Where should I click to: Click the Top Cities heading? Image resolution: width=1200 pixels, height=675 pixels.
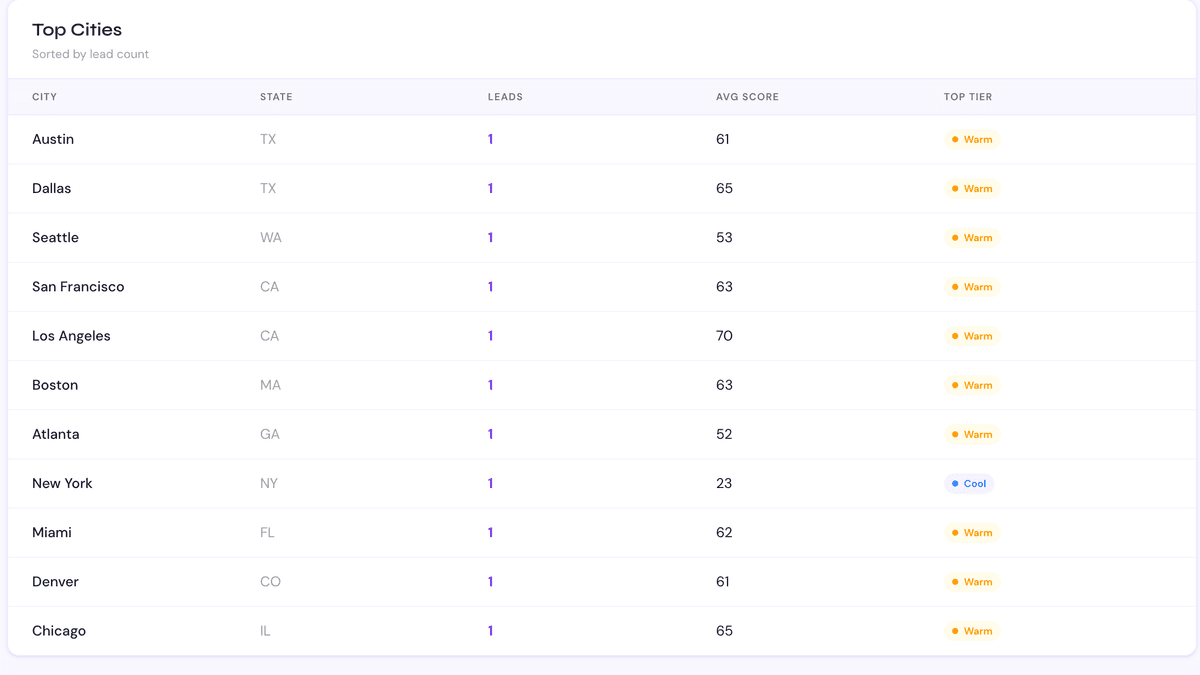pyautogui.click(x=76, y=29)
